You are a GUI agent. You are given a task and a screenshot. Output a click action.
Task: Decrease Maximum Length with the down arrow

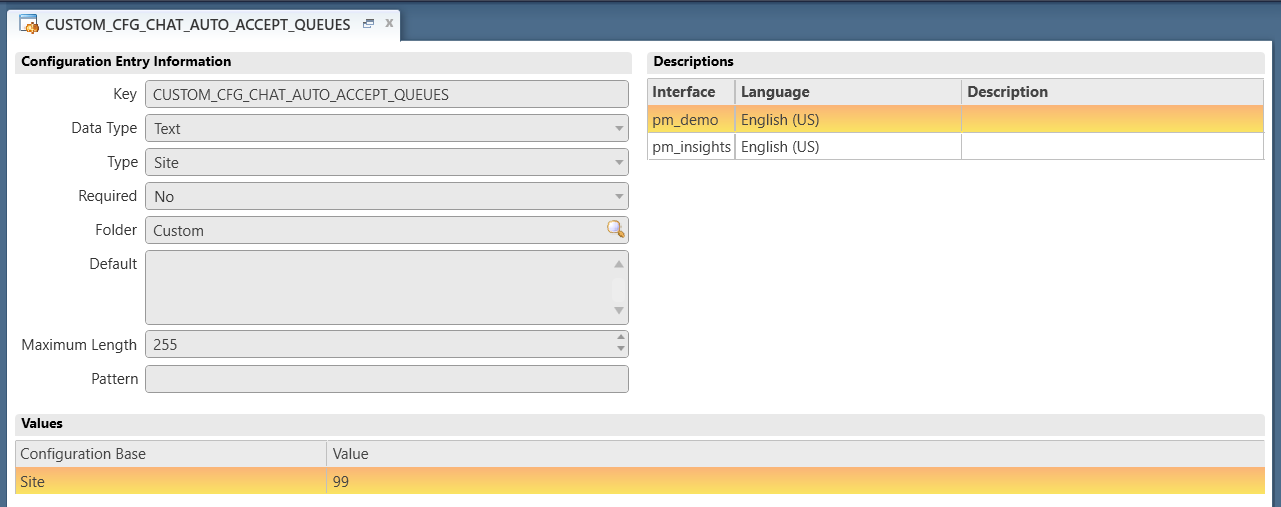621,350
